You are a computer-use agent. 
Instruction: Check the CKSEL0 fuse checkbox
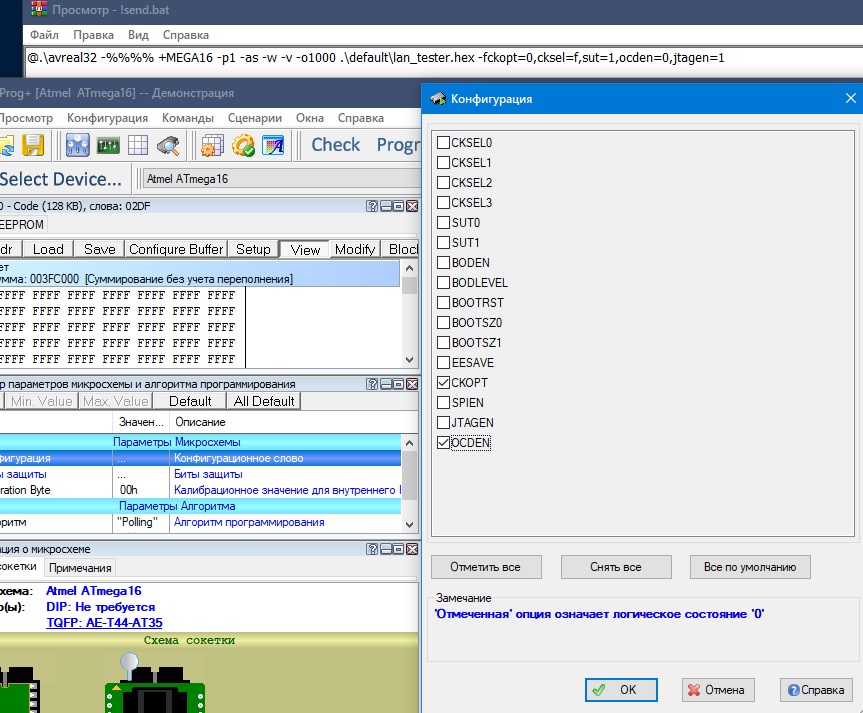(443, 143)
